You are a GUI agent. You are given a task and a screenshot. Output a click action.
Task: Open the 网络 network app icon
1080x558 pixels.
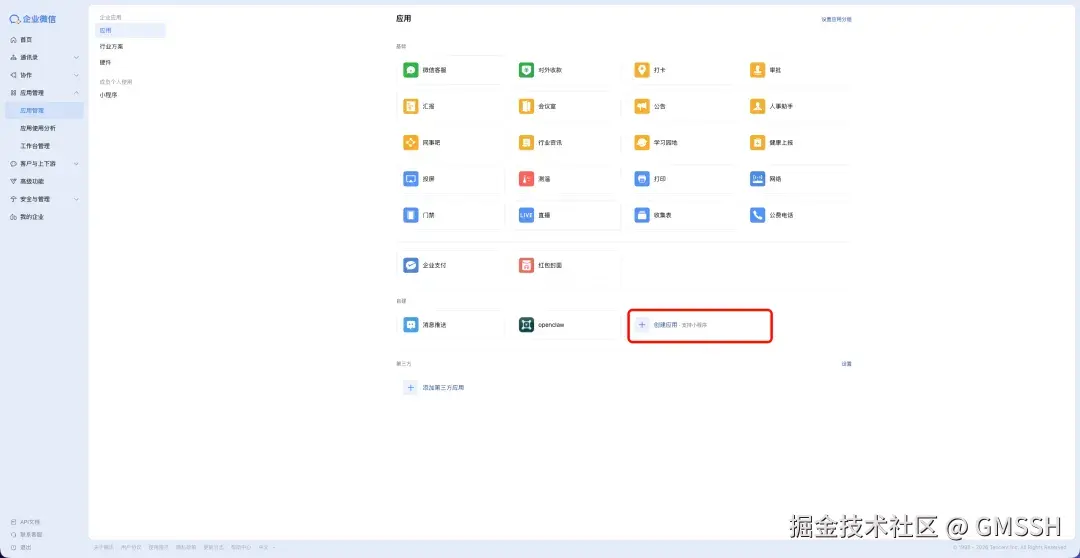point(758,179)
